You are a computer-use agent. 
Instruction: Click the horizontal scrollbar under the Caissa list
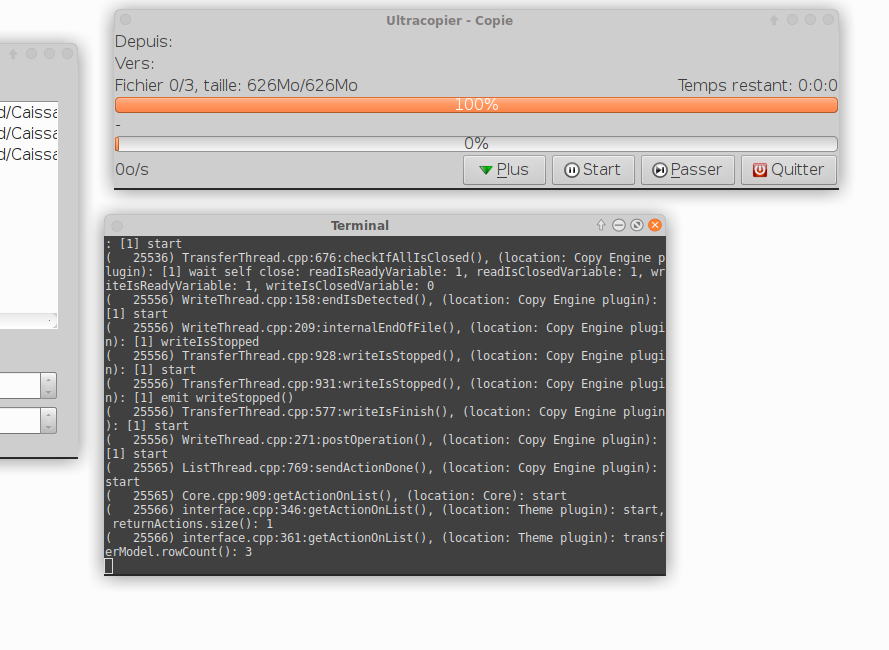pyautogui.click(x=28, y=321)
